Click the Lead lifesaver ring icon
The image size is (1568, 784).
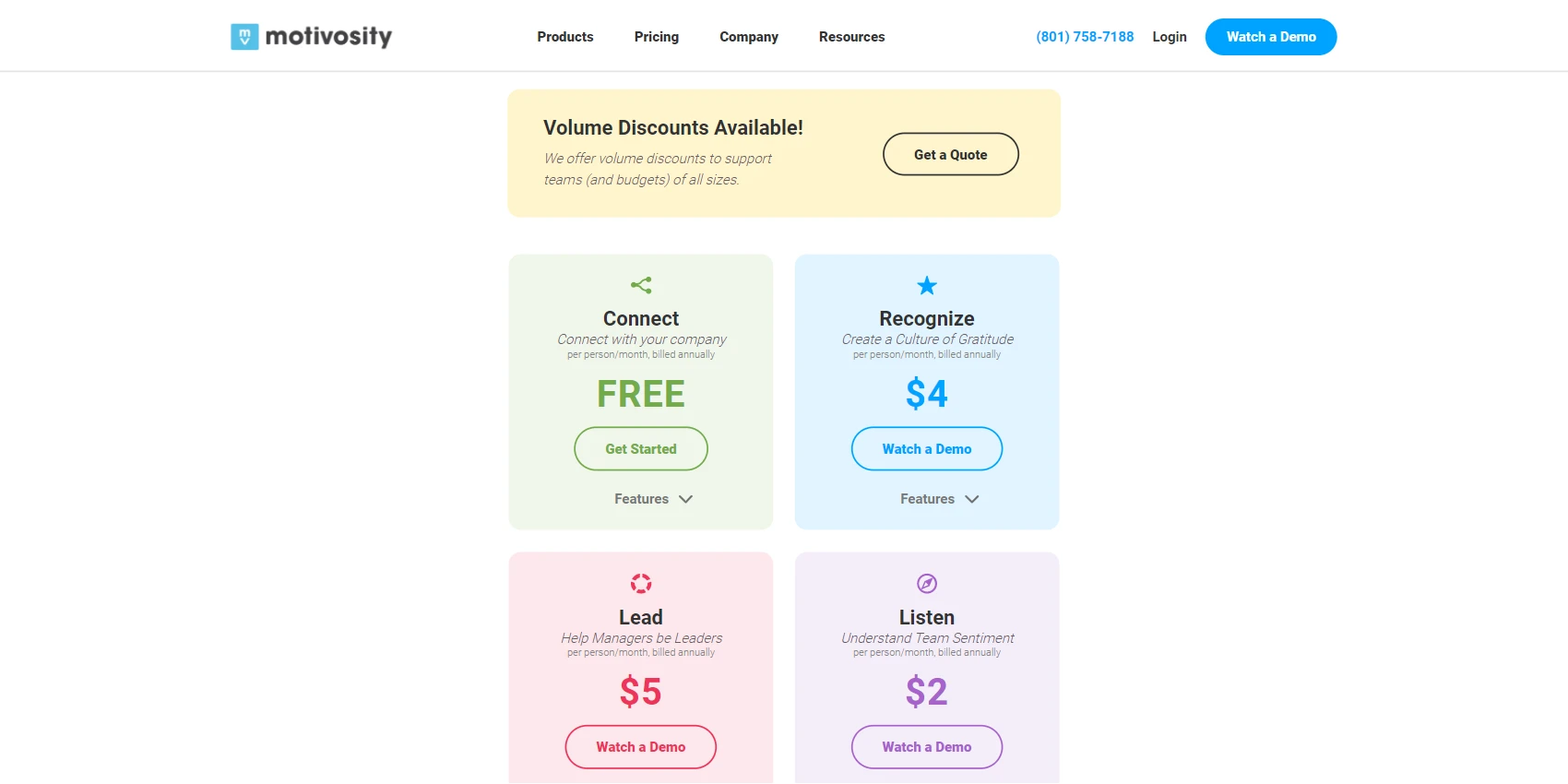[641, 583]
